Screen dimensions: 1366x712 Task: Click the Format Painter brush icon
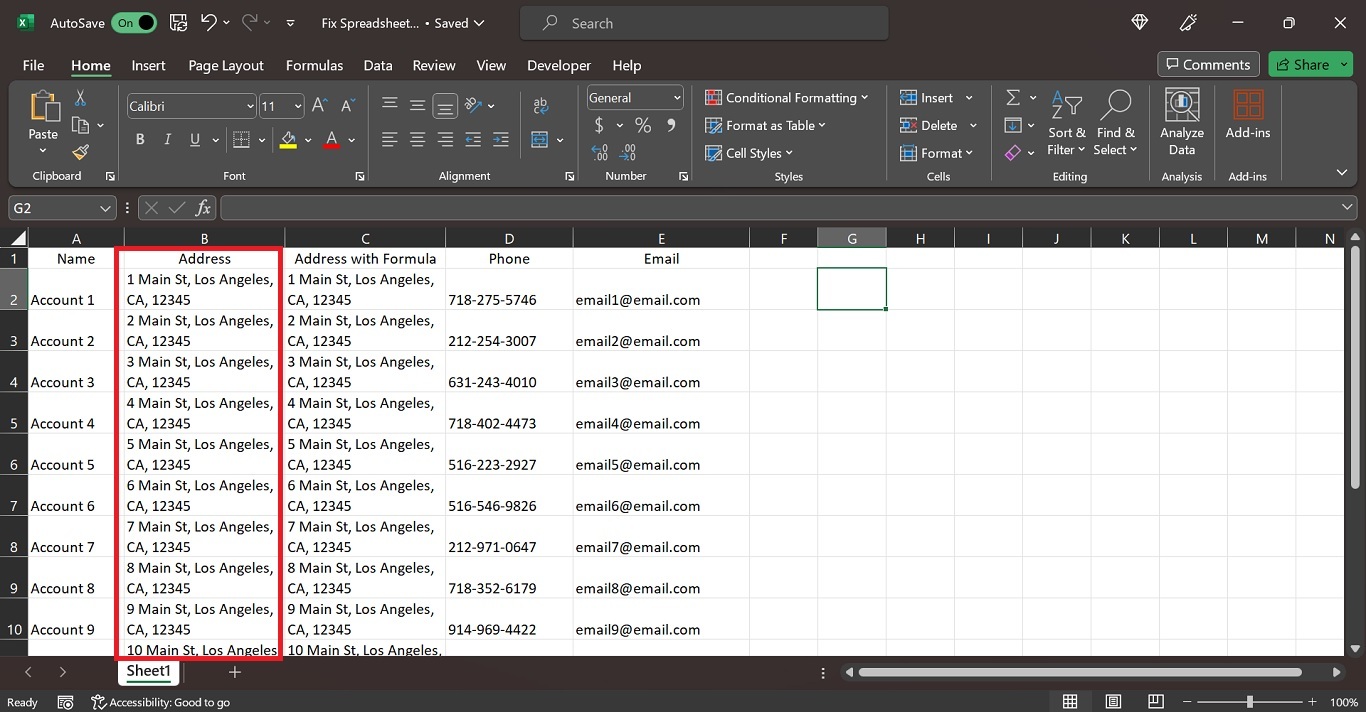80,152
